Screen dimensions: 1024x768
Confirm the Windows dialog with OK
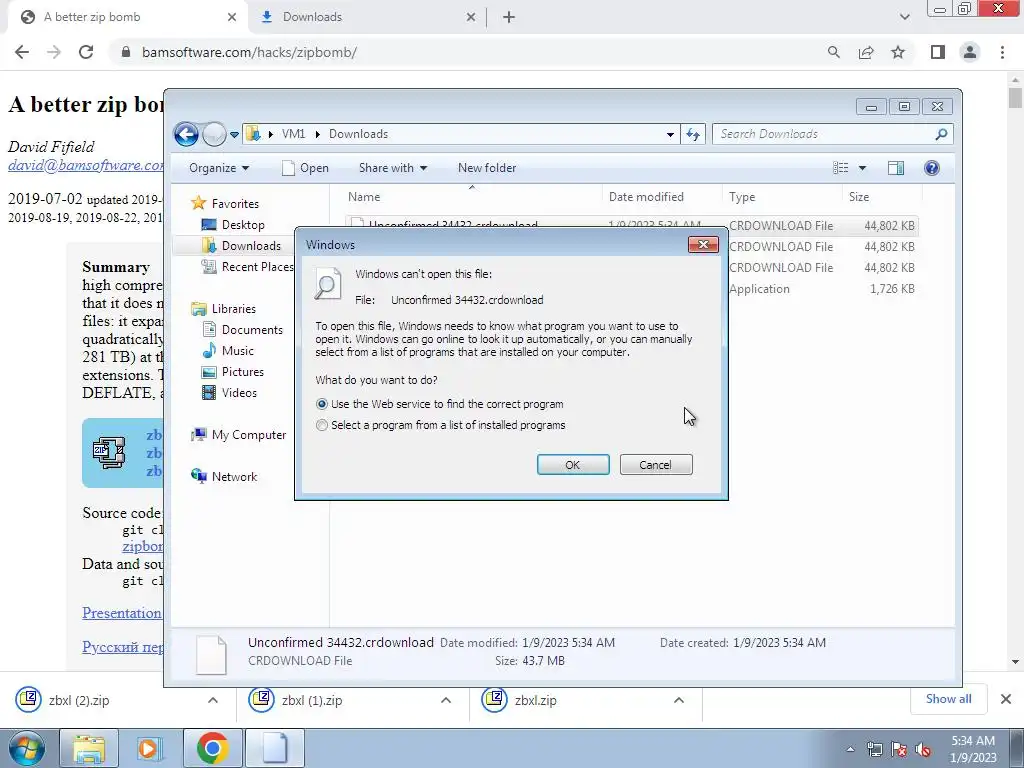coord(573,465)
